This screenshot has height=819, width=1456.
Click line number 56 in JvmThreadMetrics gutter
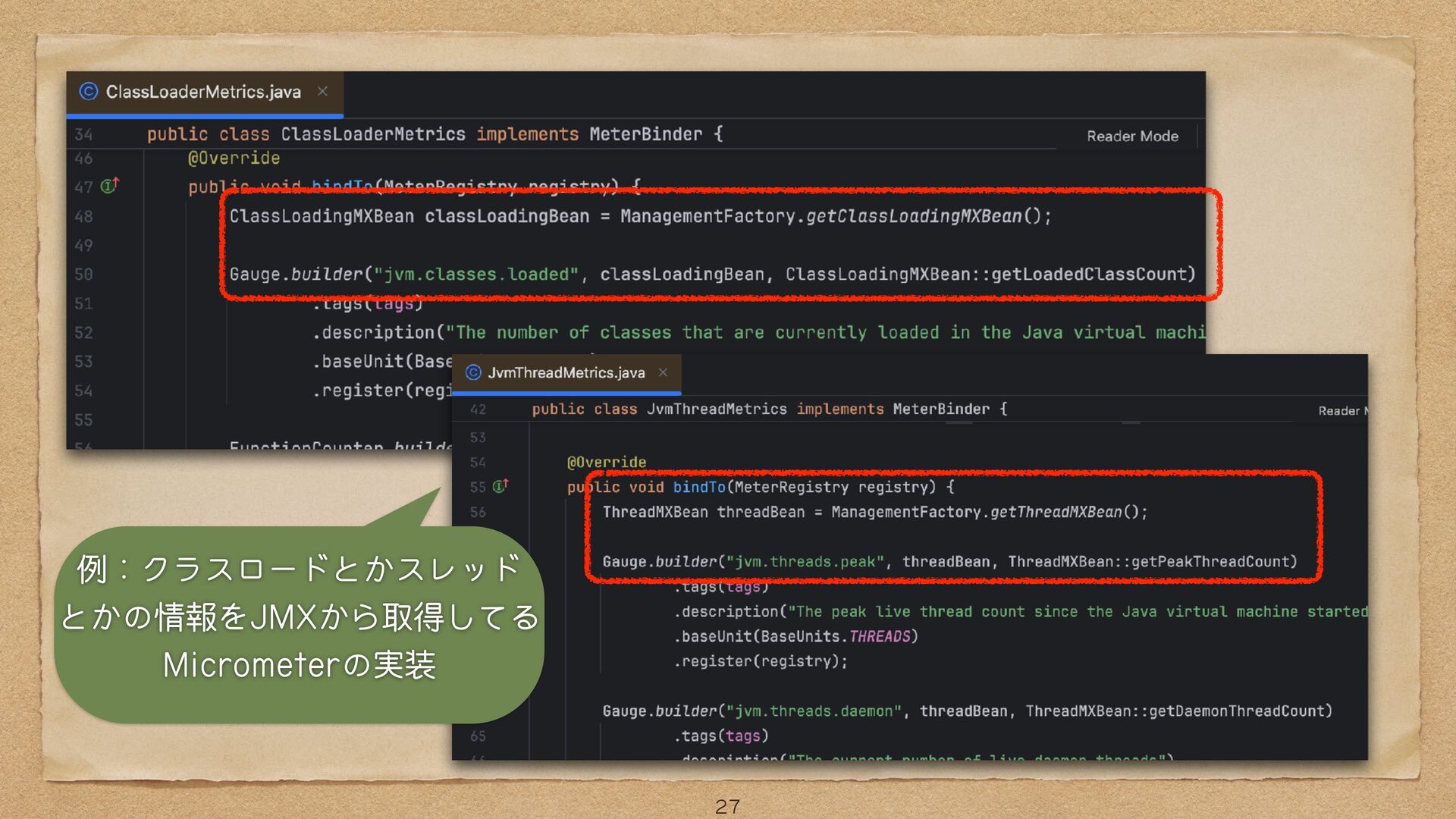pyautogui.click(x=478, y=512)
